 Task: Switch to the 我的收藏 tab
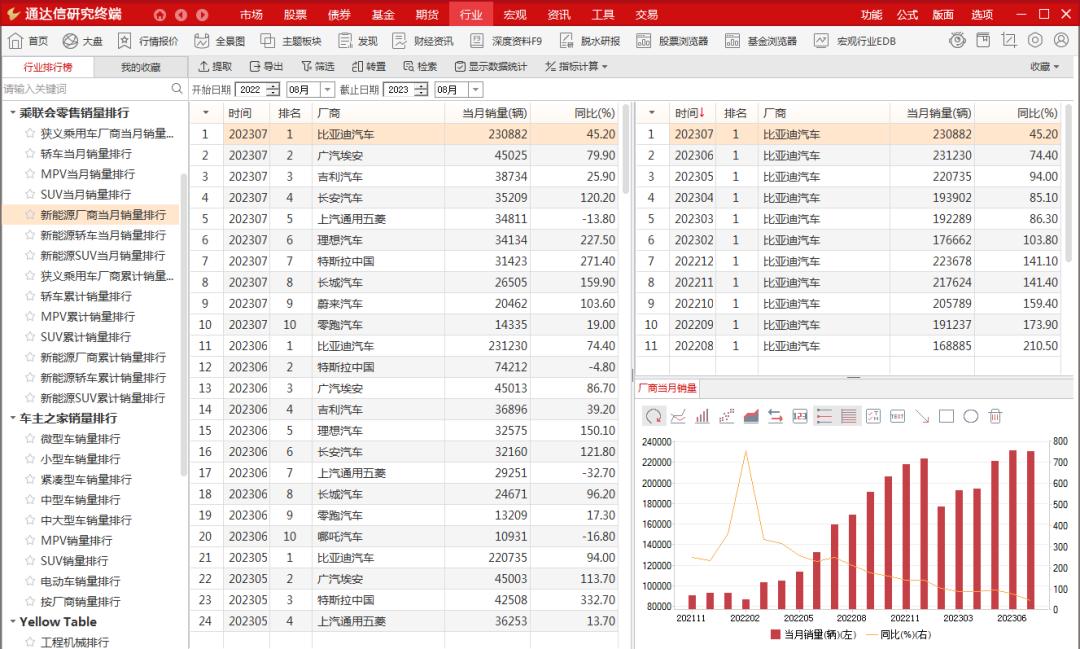(140, 66)
